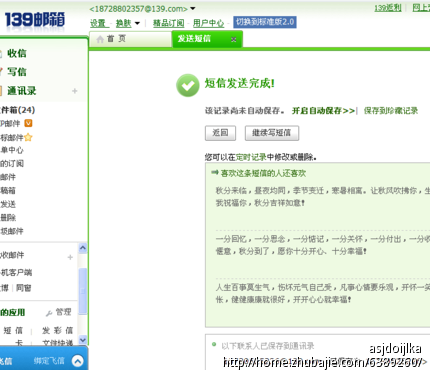Open the account email dropdown arrow
Viewport: 430px width, 370px height.
point(193,9)
